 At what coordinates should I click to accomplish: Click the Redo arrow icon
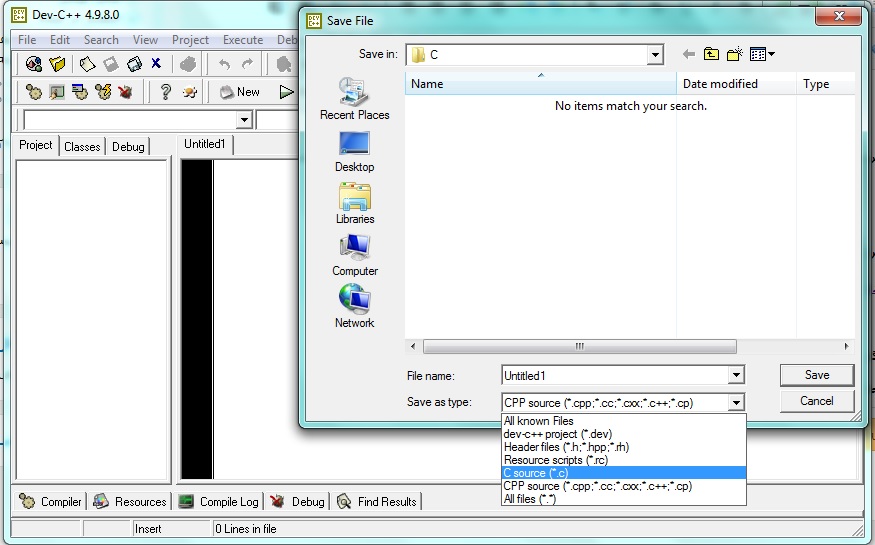click(248, 64)
